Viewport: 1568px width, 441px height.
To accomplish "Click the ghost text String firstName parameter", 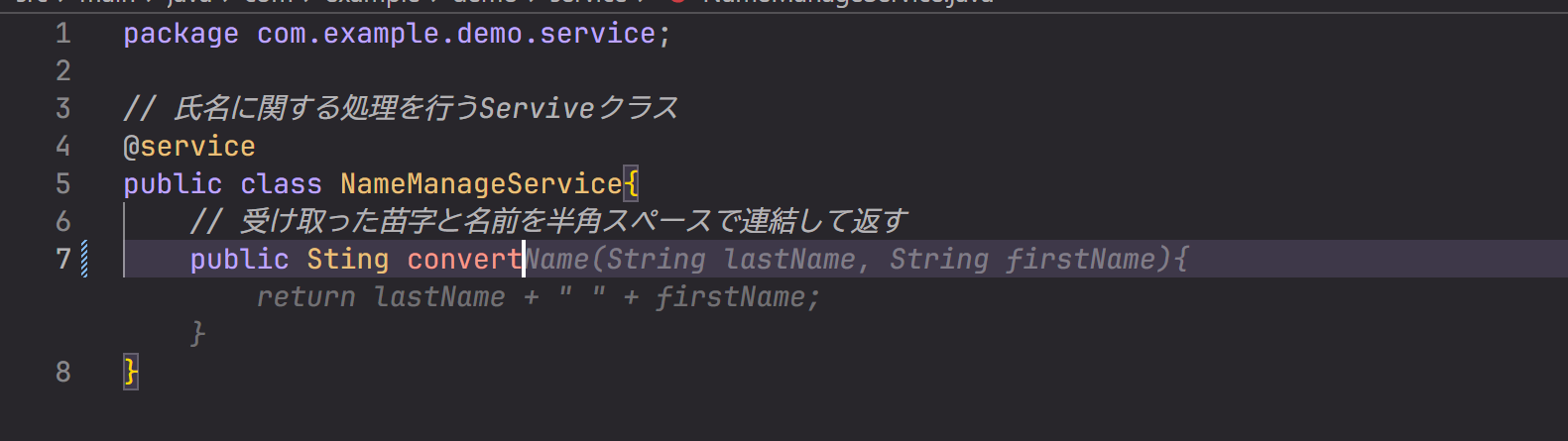I will click(1023, 260).
